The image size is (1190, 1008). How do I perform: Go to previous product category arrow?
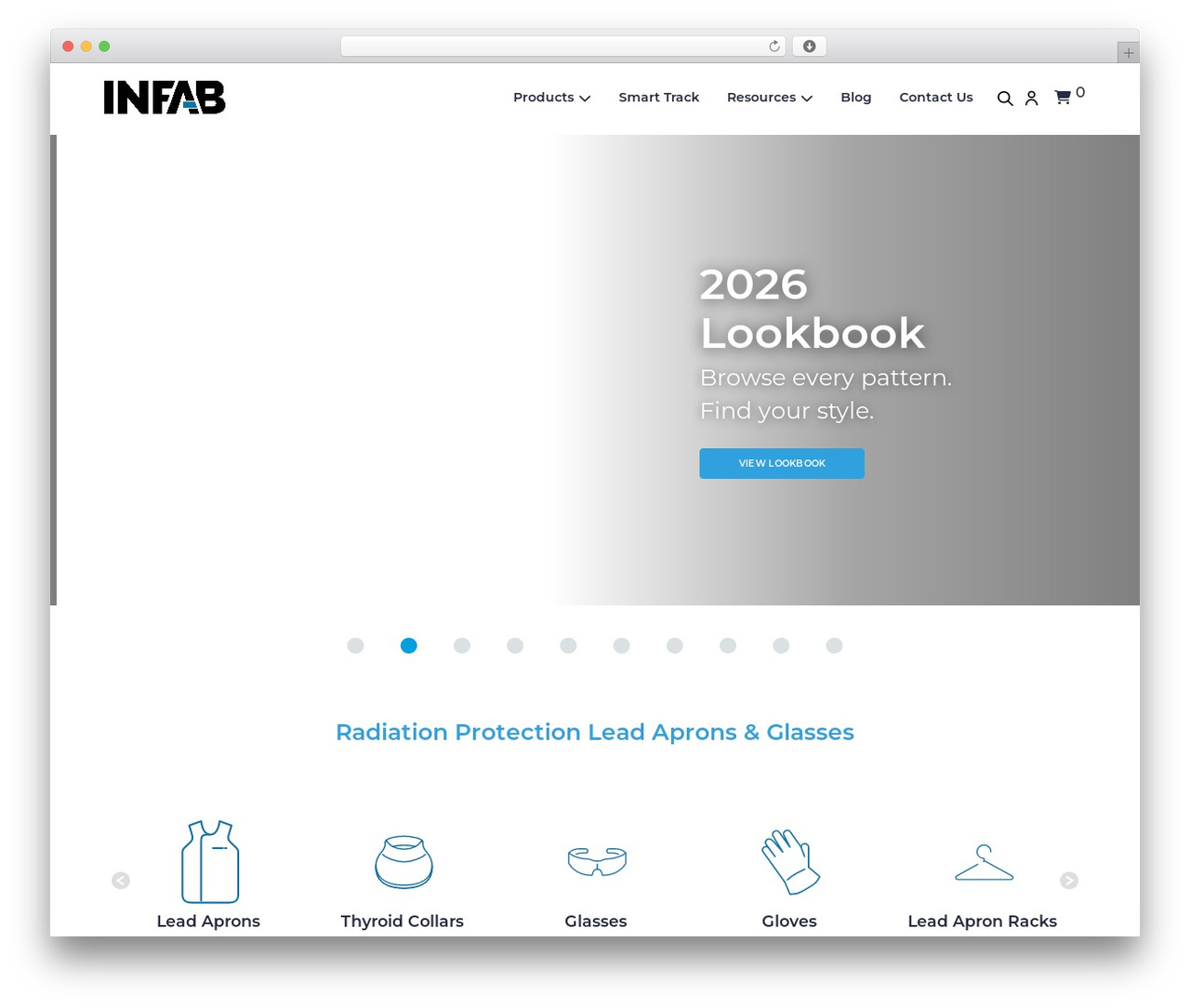tap(121, 881)
